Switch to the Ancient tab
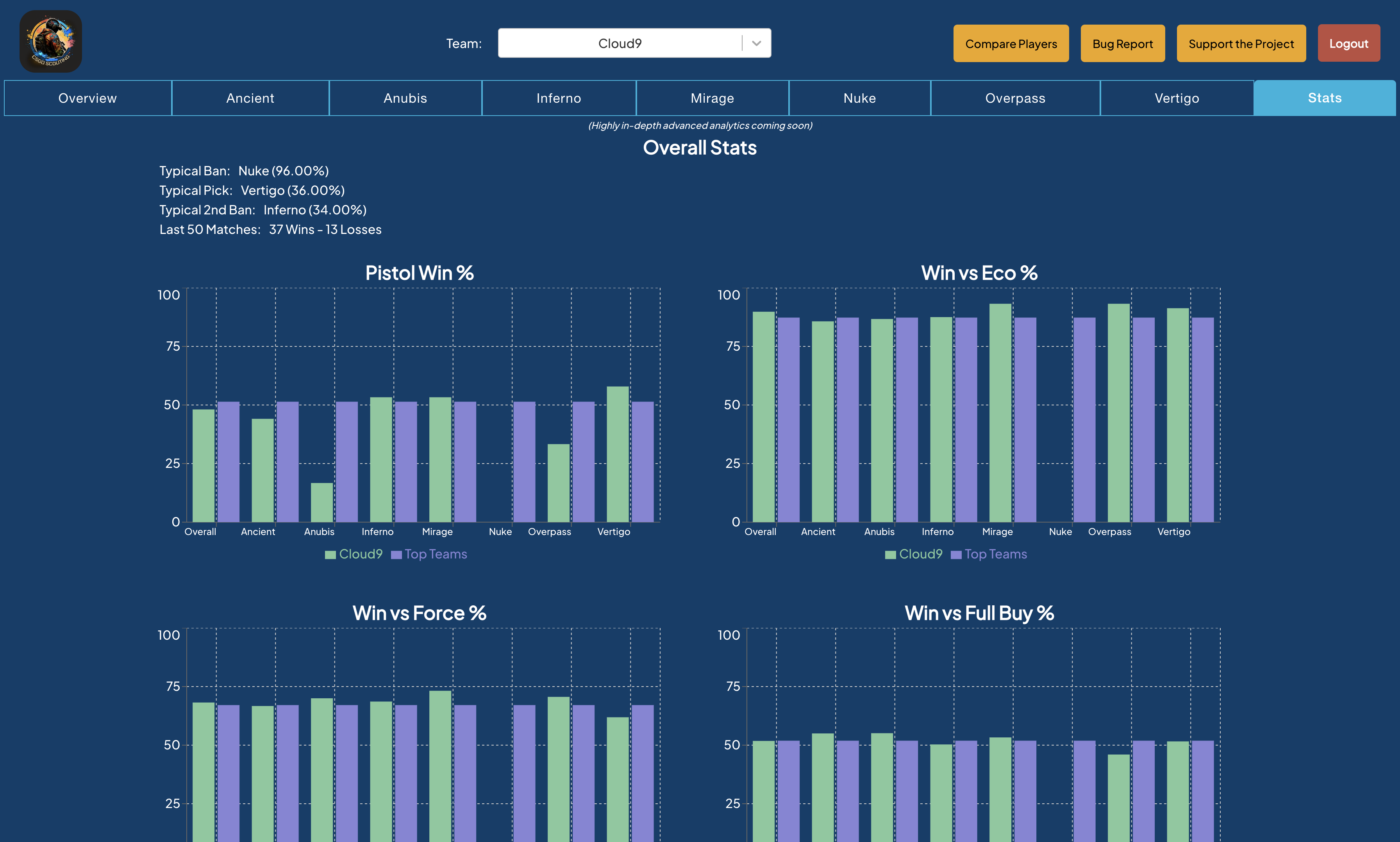This screenshot has height=842, width=1400. point(250,98)
